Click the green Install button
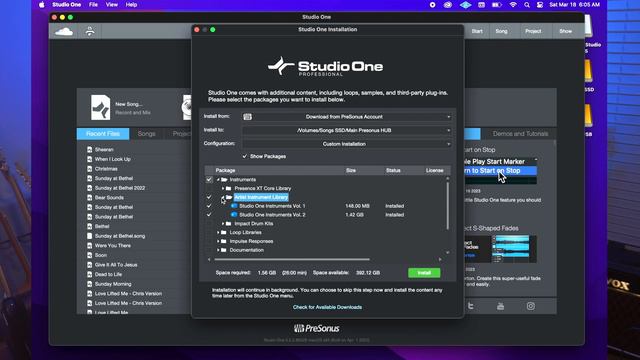The image size is (640, 360). pos(424,273)
